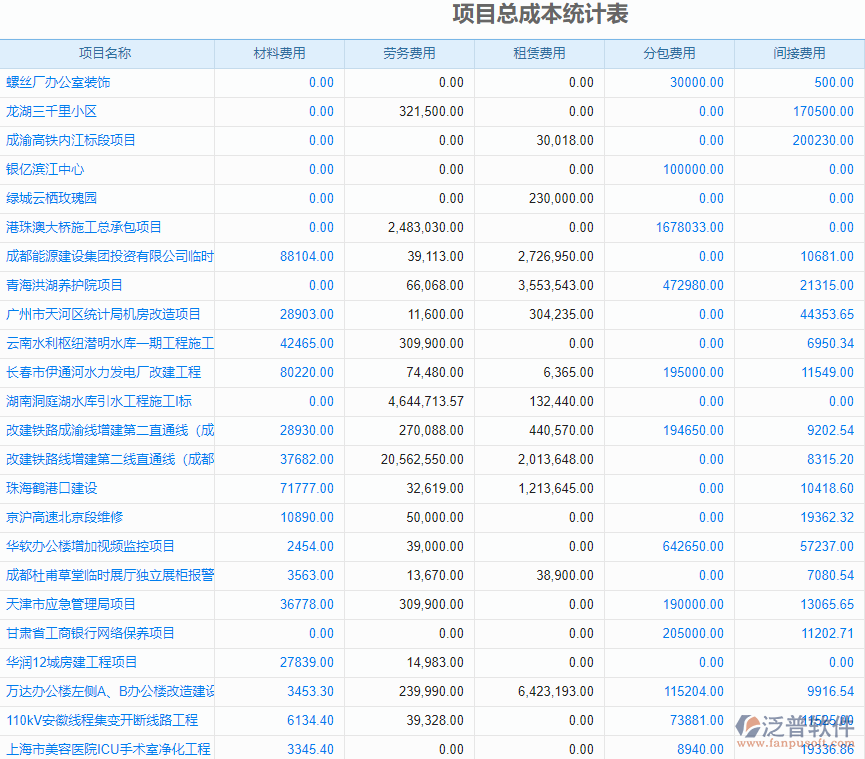Select the 港珠澳大桥施工总承包项目 project link
This screenshot has width=865, height=759.
(84, 227)
